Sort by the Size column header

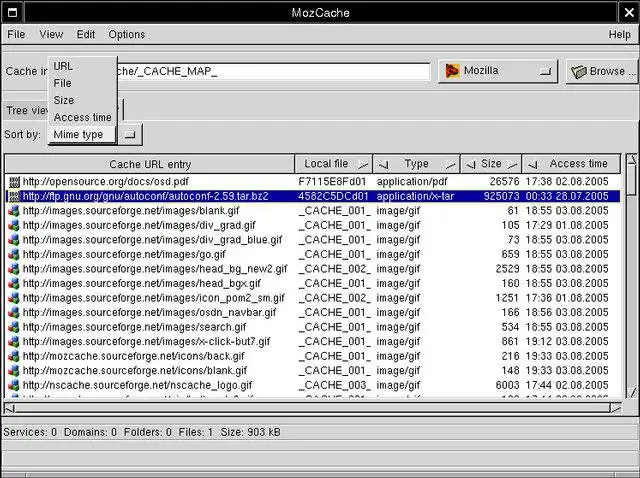tap(491, 164)
